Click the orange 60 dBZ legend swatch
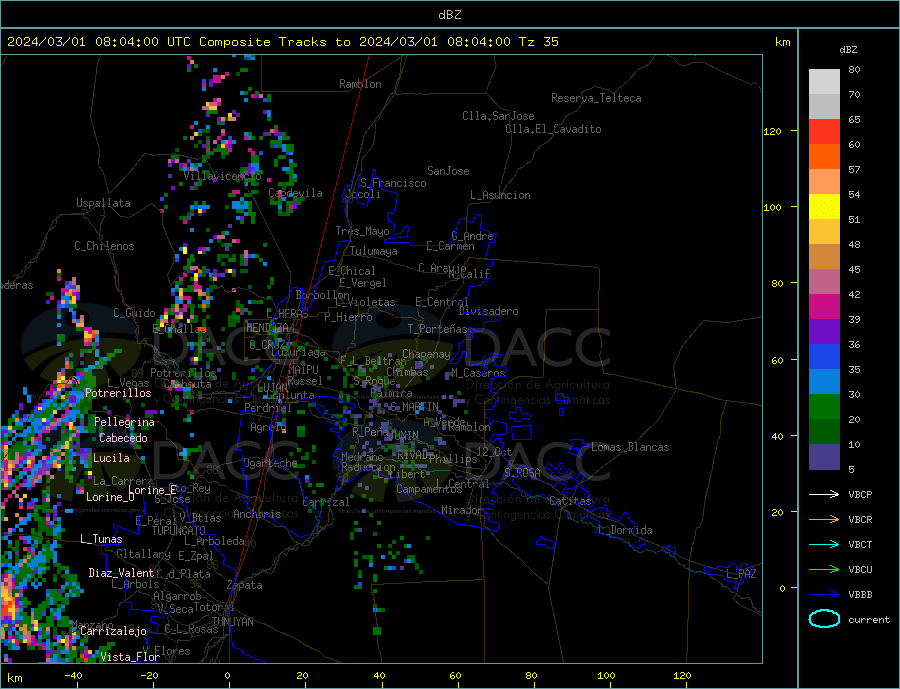 [824, 157]
